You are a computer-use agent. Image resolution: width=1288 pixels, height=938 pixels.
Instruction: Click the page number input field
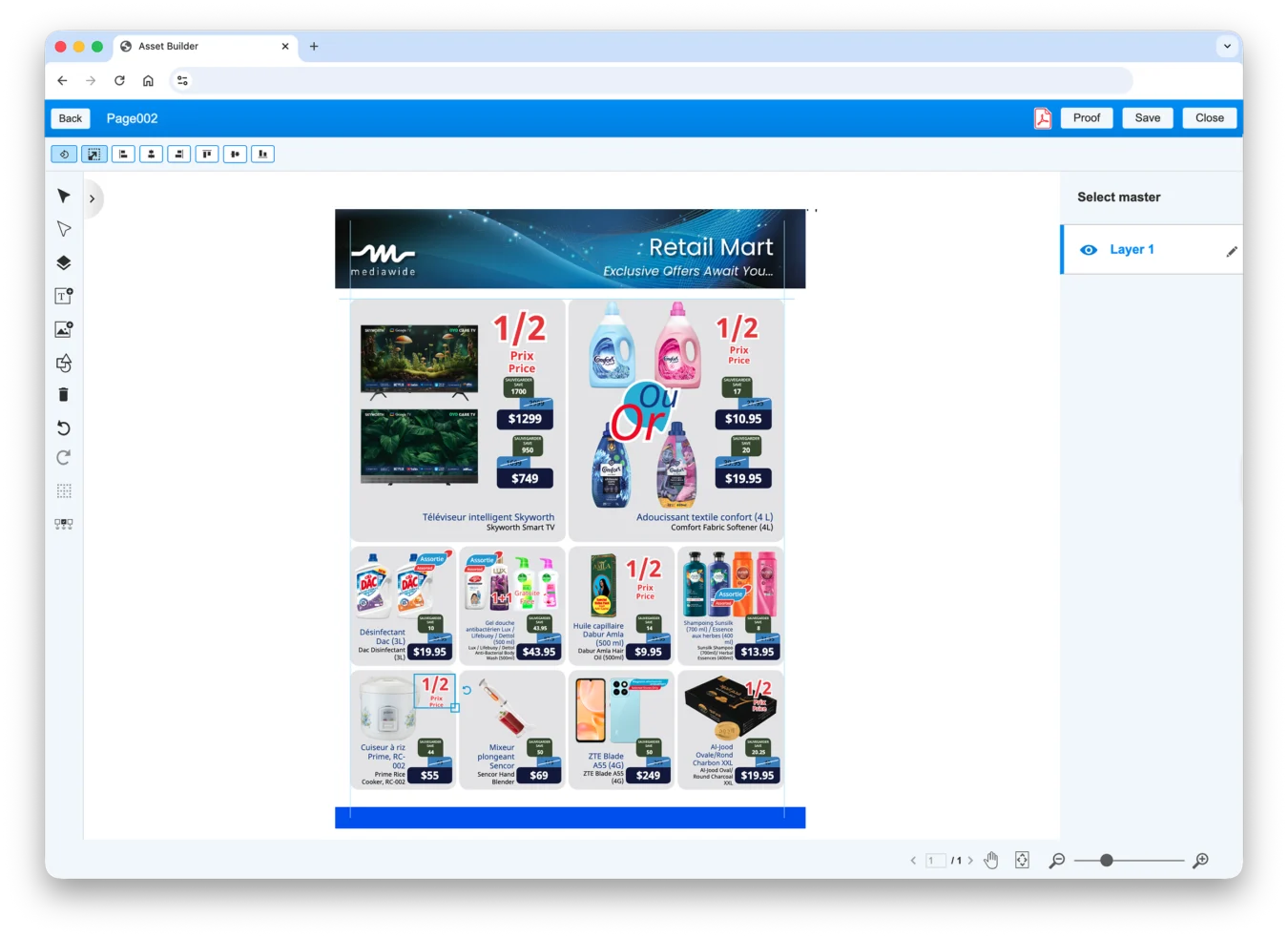[936, 860]
